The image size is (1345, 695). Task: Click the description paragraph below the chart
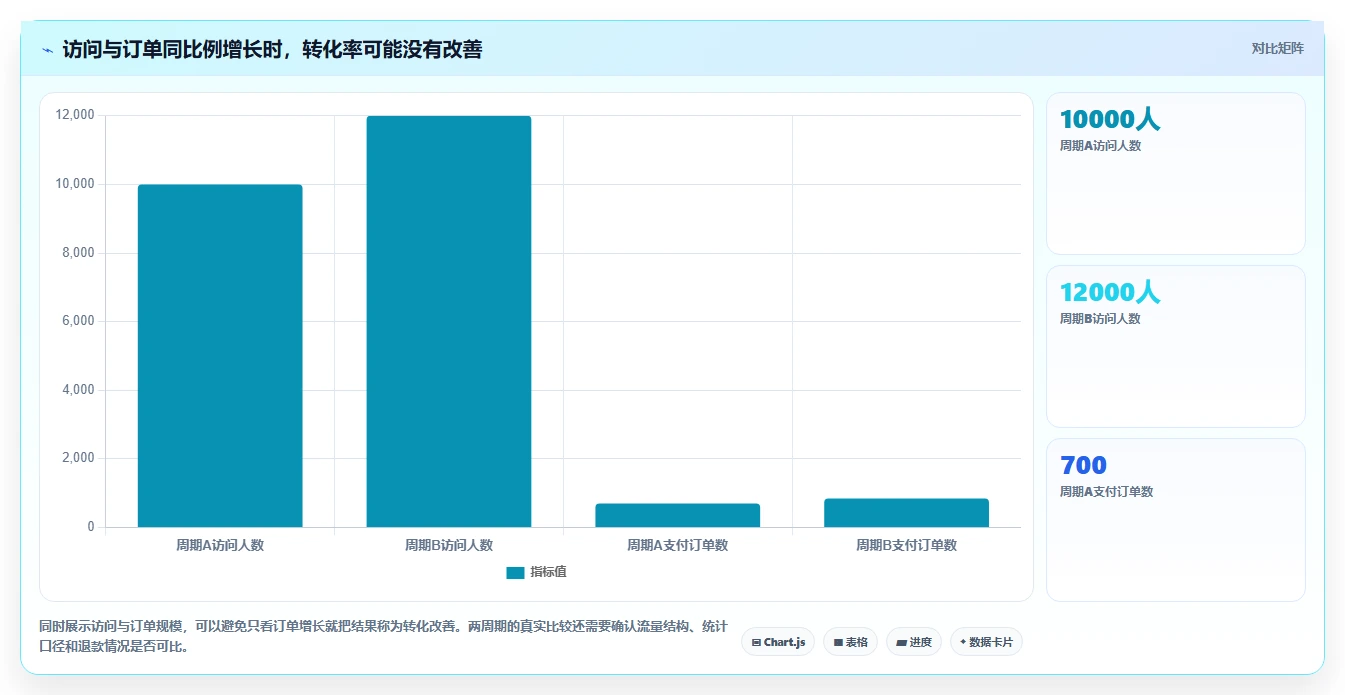383,636
